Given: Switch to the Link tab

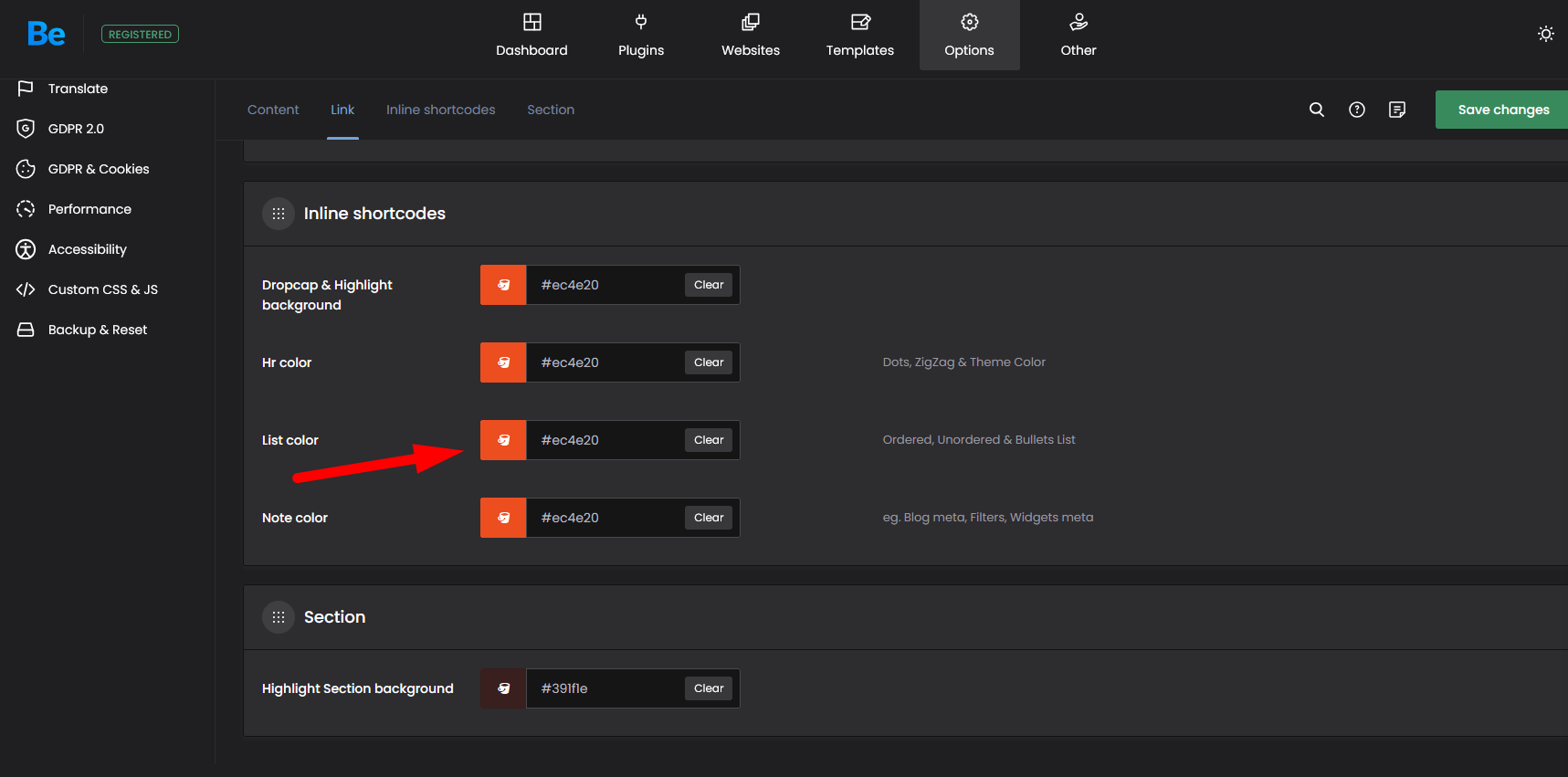Looking at the screenshot, I should (x=342, y=110).
